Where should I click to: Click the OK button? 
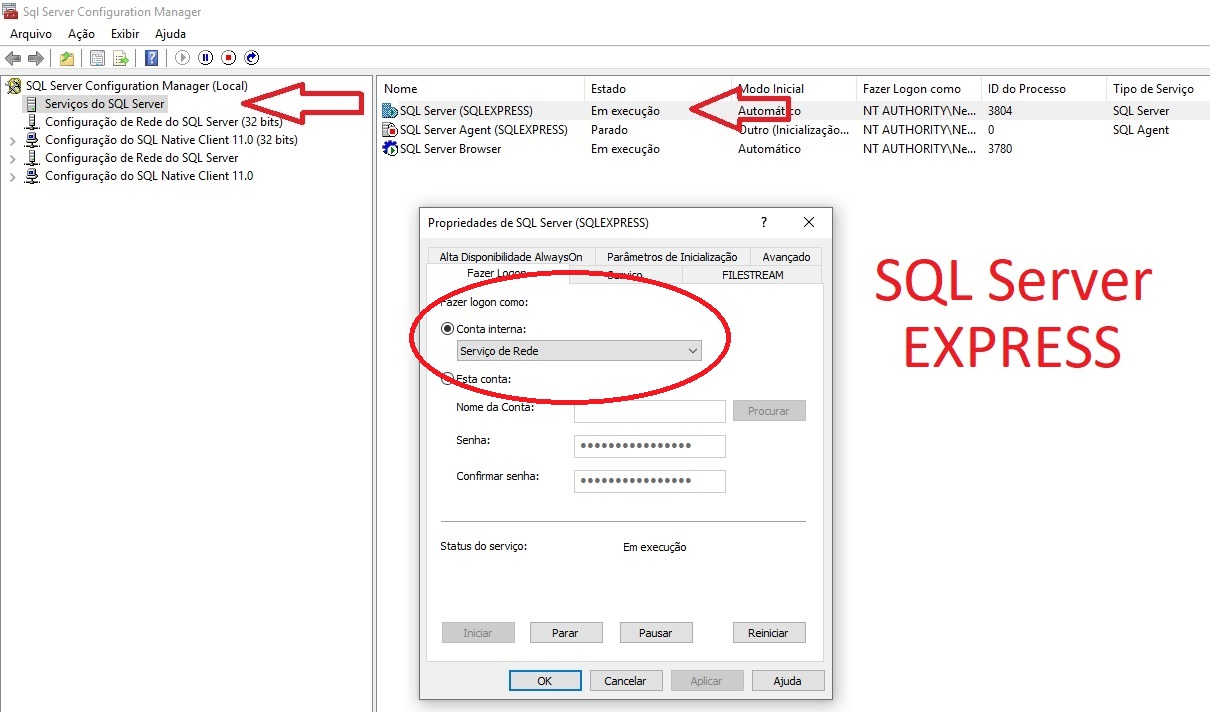coord(544,680)
